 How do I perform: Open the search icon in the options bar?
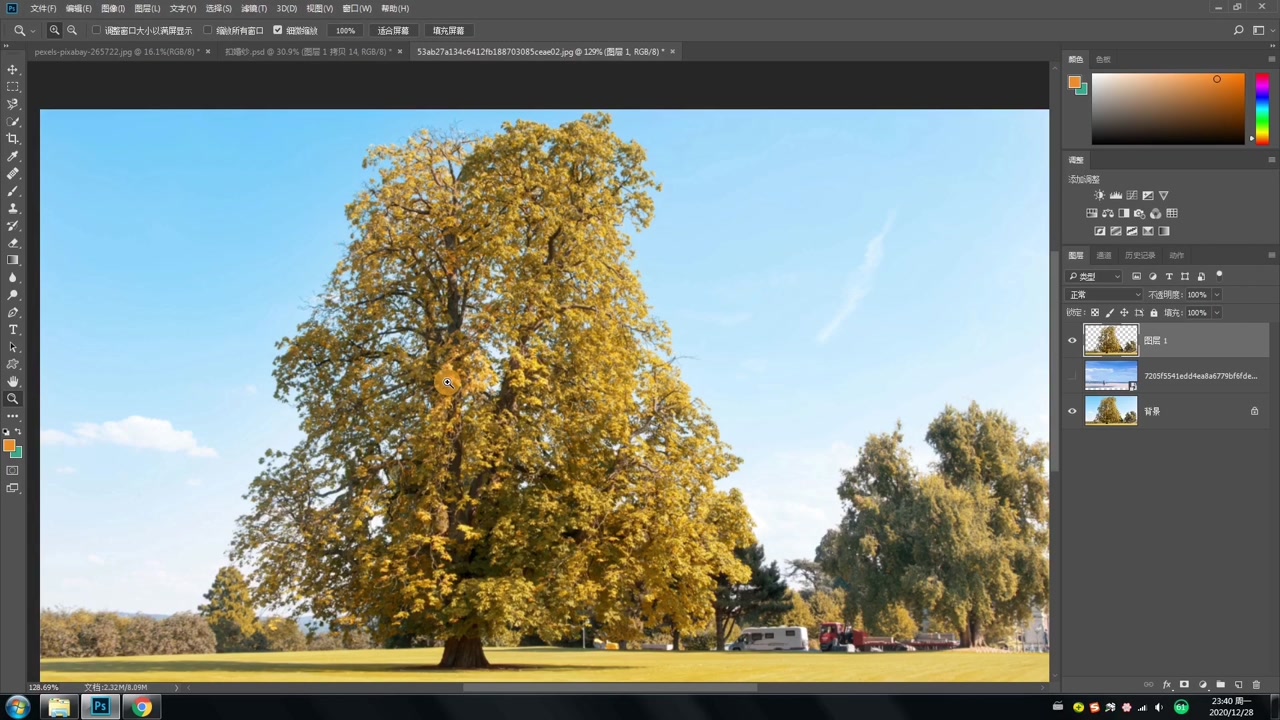click(x=1238, y=31)
